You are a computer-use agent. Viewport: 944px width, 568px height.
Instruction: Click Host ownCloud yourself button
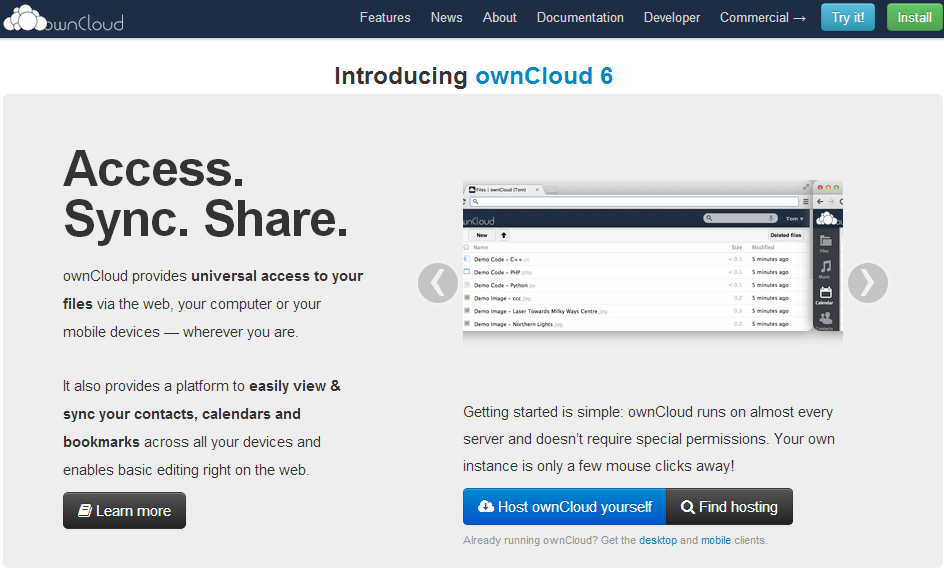tap(565, 507)
